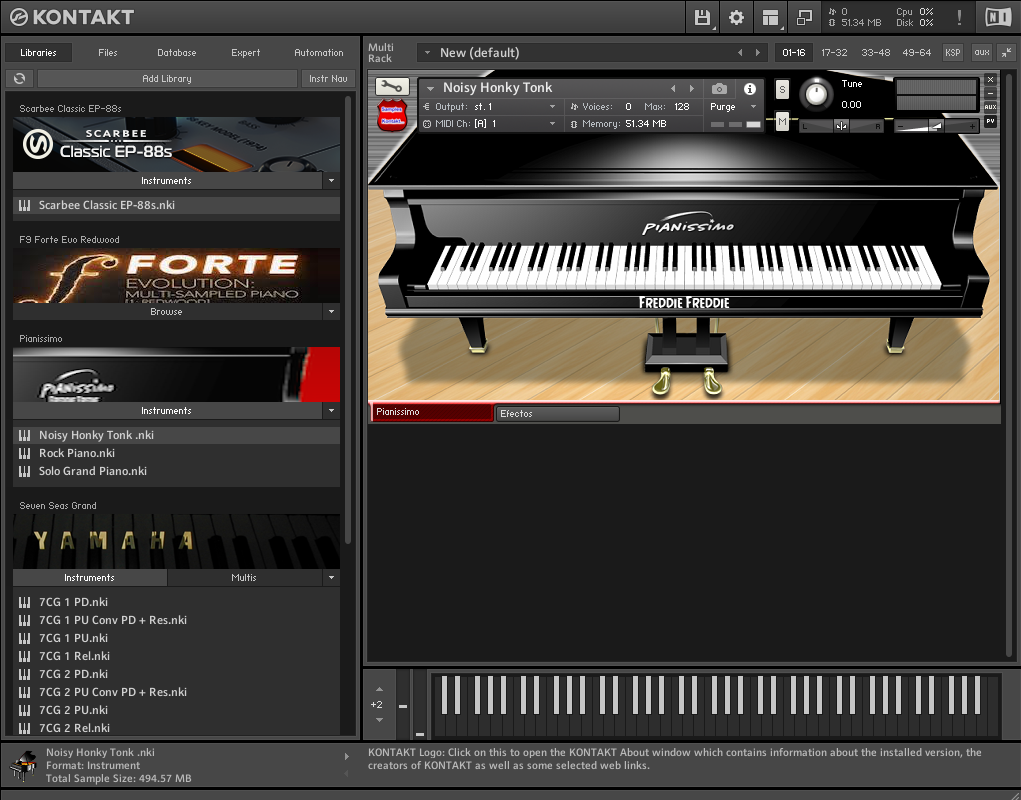Minimize the rack with the collapse icon
This screenshot has width=1021, height=800.
coord(1007,53)
